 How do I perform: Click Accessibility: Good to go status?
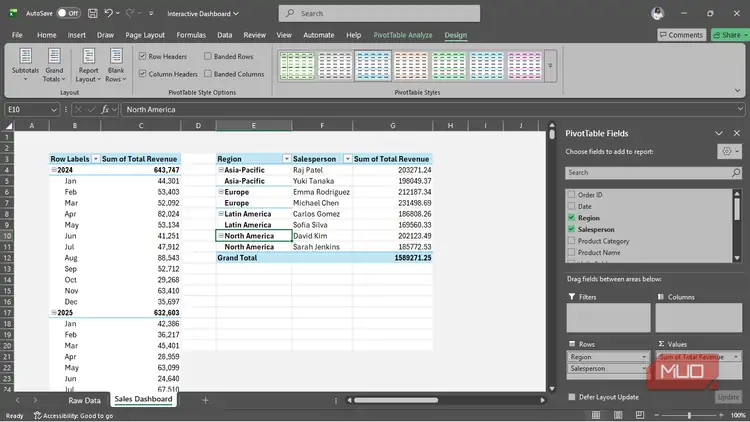[73, 416]
